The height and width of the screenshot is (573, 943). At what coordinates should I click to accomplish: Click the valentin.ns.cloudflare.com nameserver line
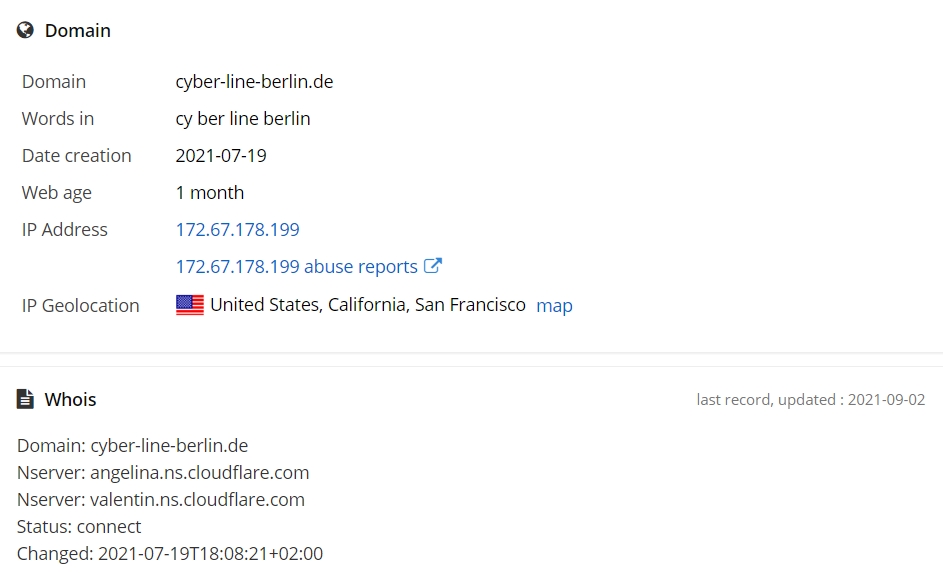(x=161, y=500)
